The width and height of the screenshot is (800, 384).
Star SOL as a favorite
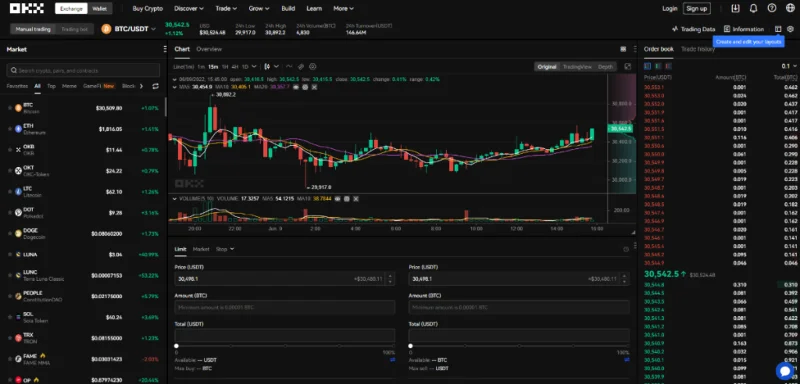(x=10, y=317)
